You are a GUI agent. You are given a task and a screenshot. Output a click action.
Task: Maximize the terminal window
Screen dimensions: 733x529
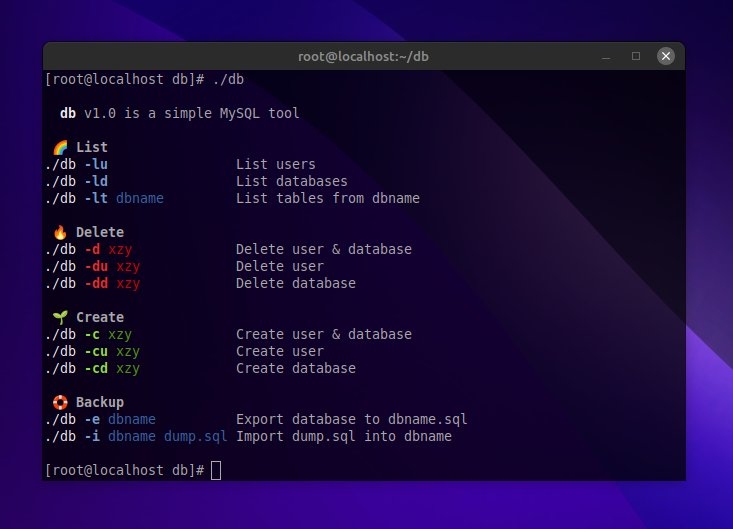(635, 56)
